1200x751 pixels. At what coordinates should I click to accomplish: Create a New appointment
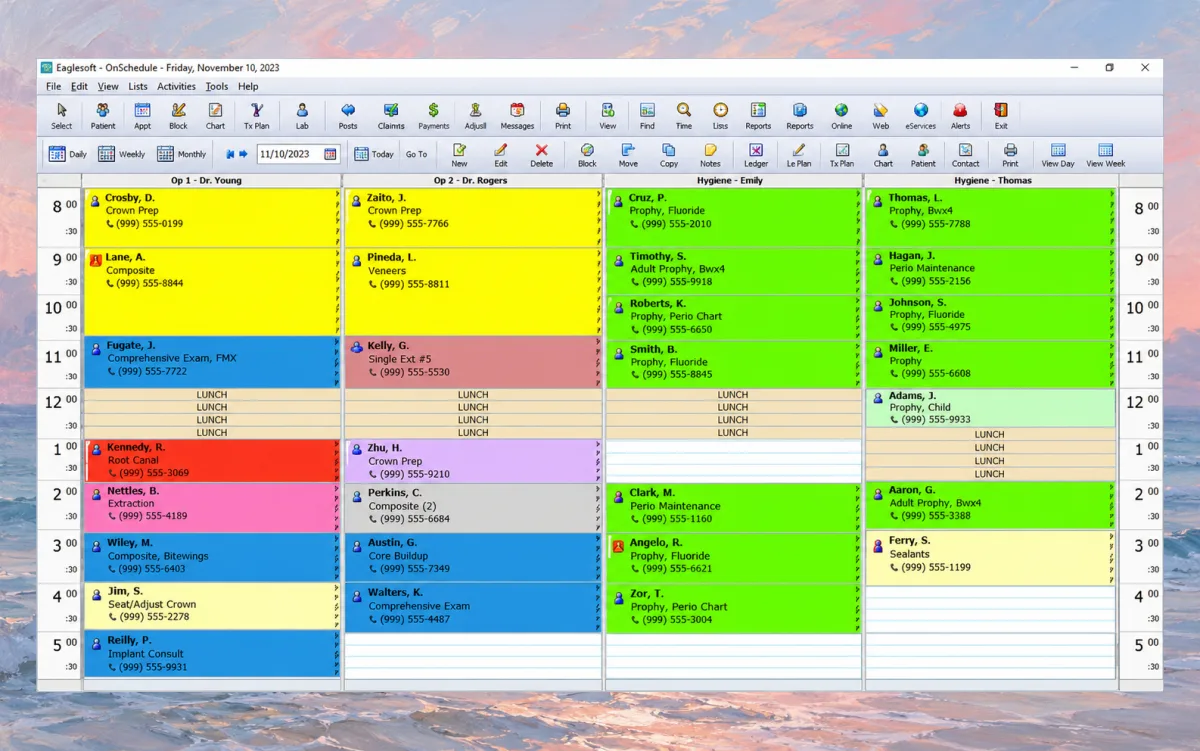coord(459,155)
